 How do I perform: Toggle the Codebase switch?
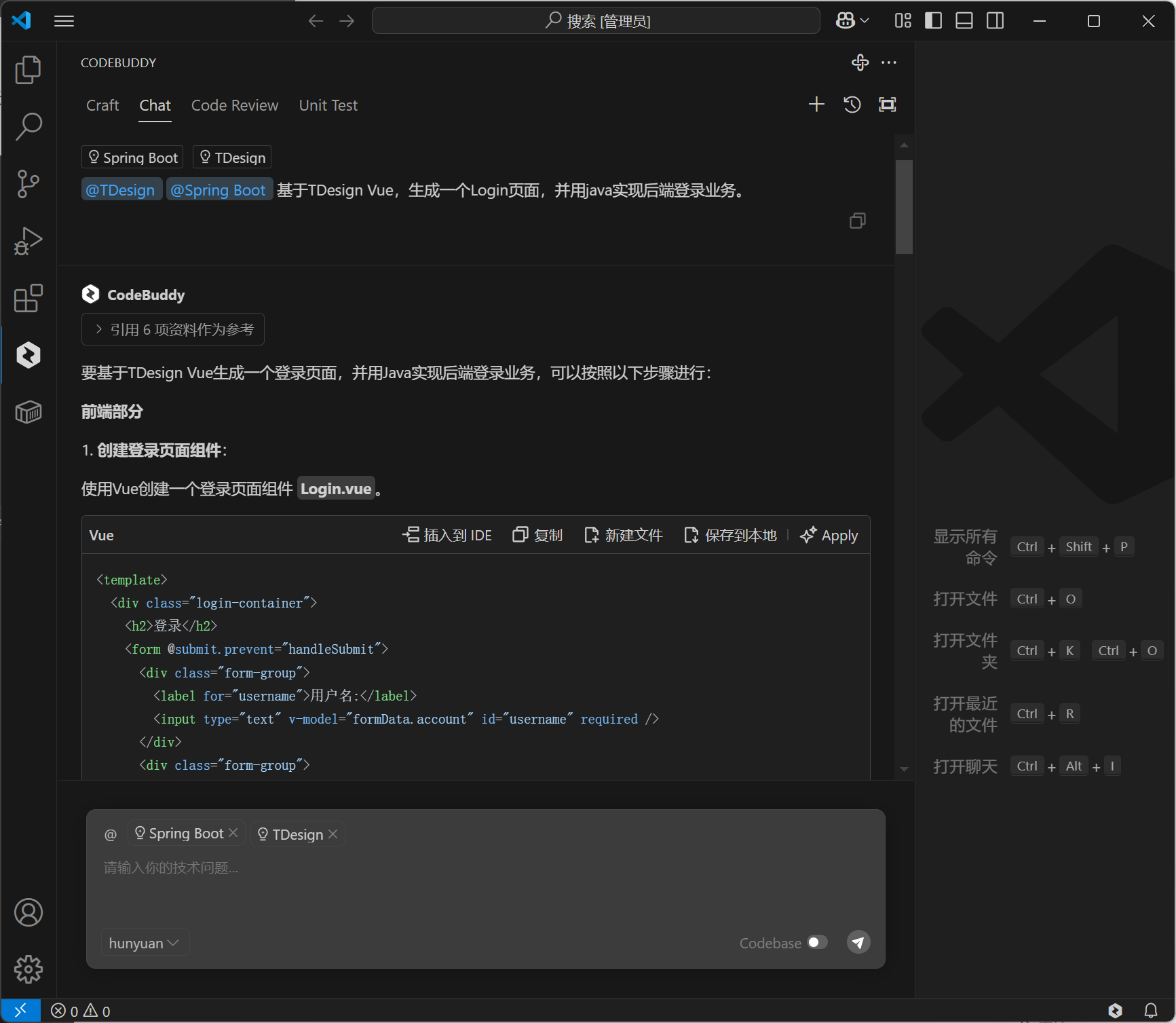point(817,942)
